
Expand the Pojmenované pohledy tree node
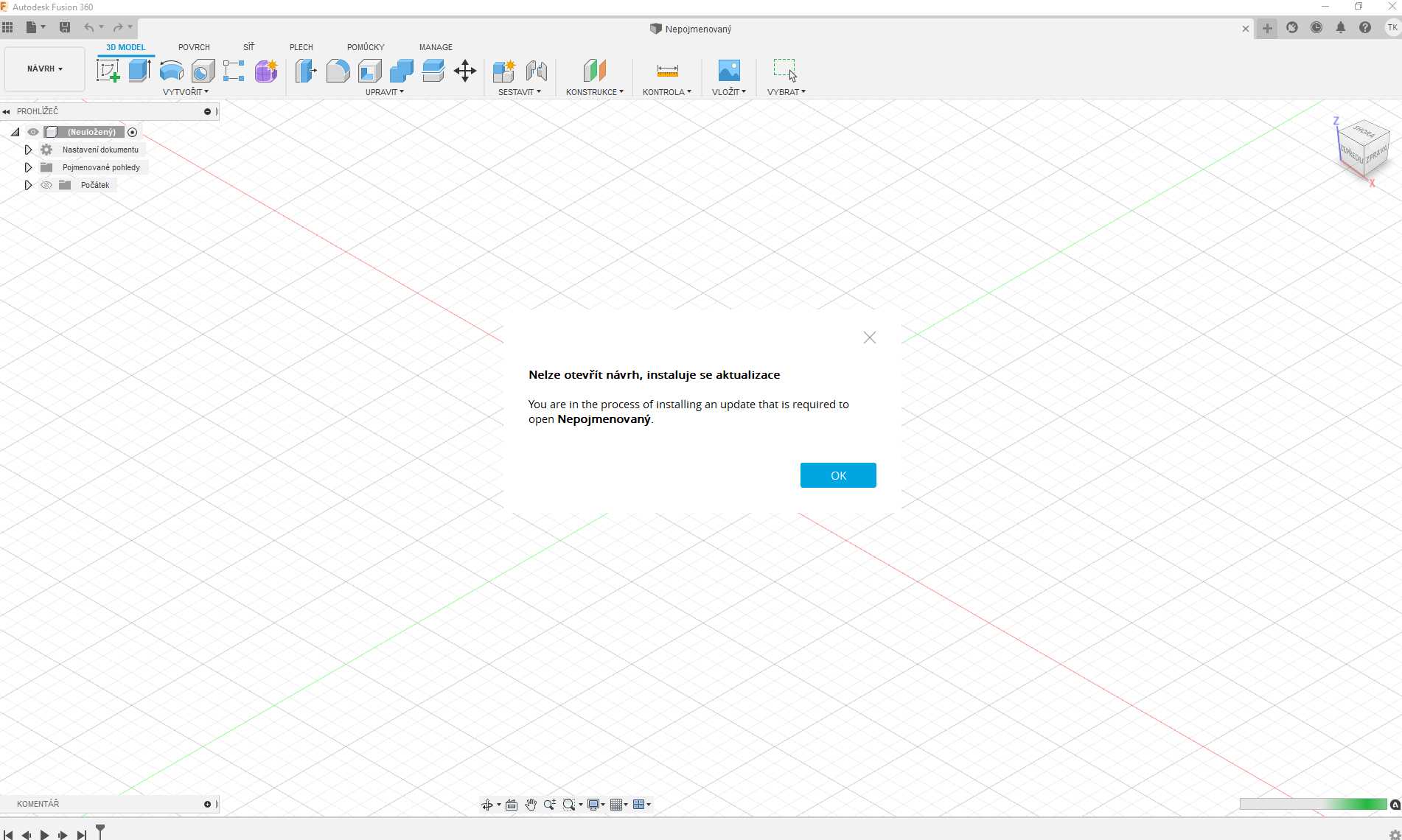[28, 167]
